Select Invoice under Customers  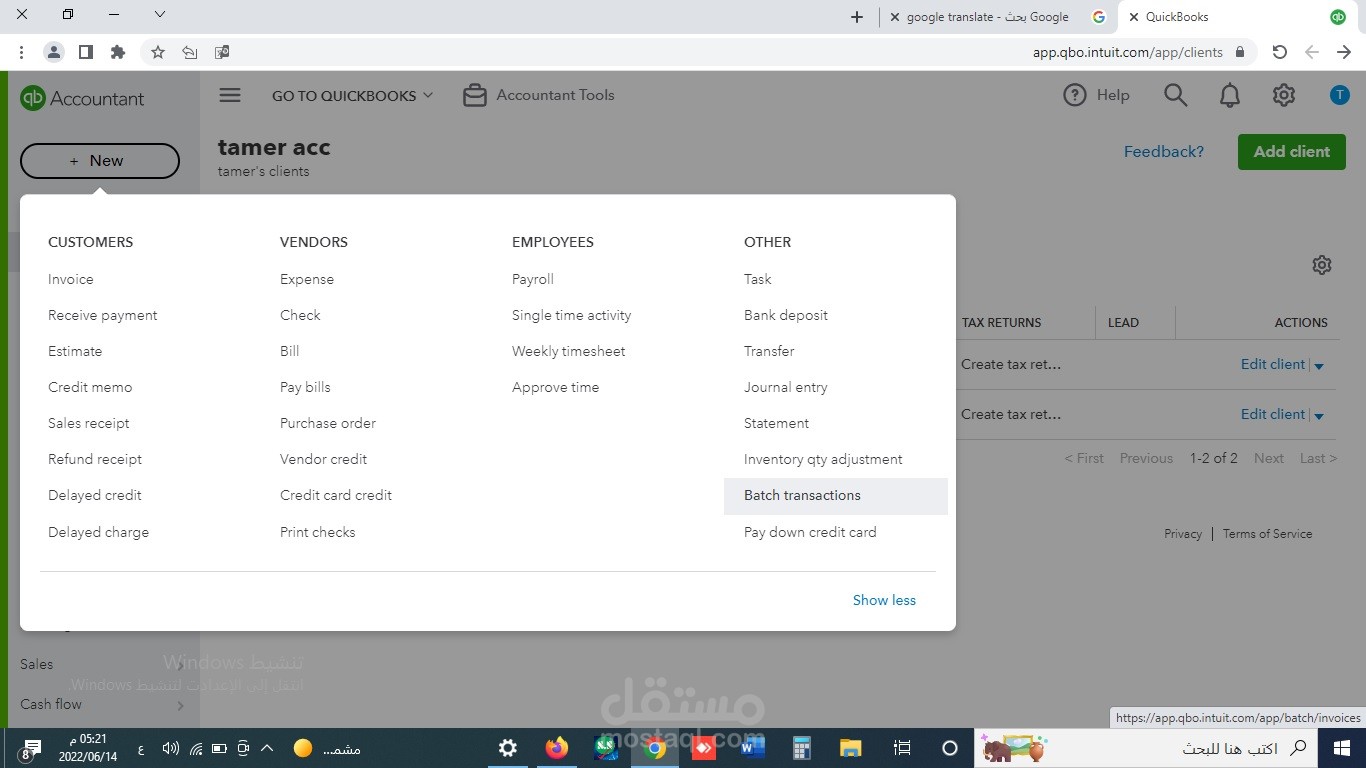tap(70, 279)
